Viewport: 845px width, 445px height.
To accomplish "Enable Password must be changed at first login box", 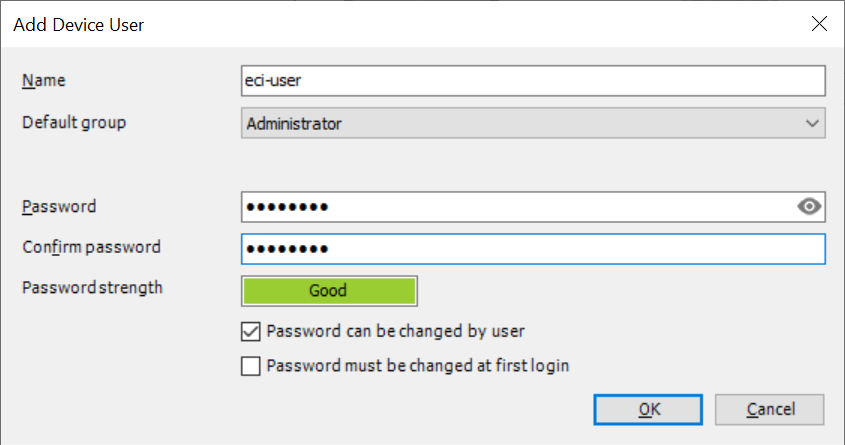I will (251, 366).
